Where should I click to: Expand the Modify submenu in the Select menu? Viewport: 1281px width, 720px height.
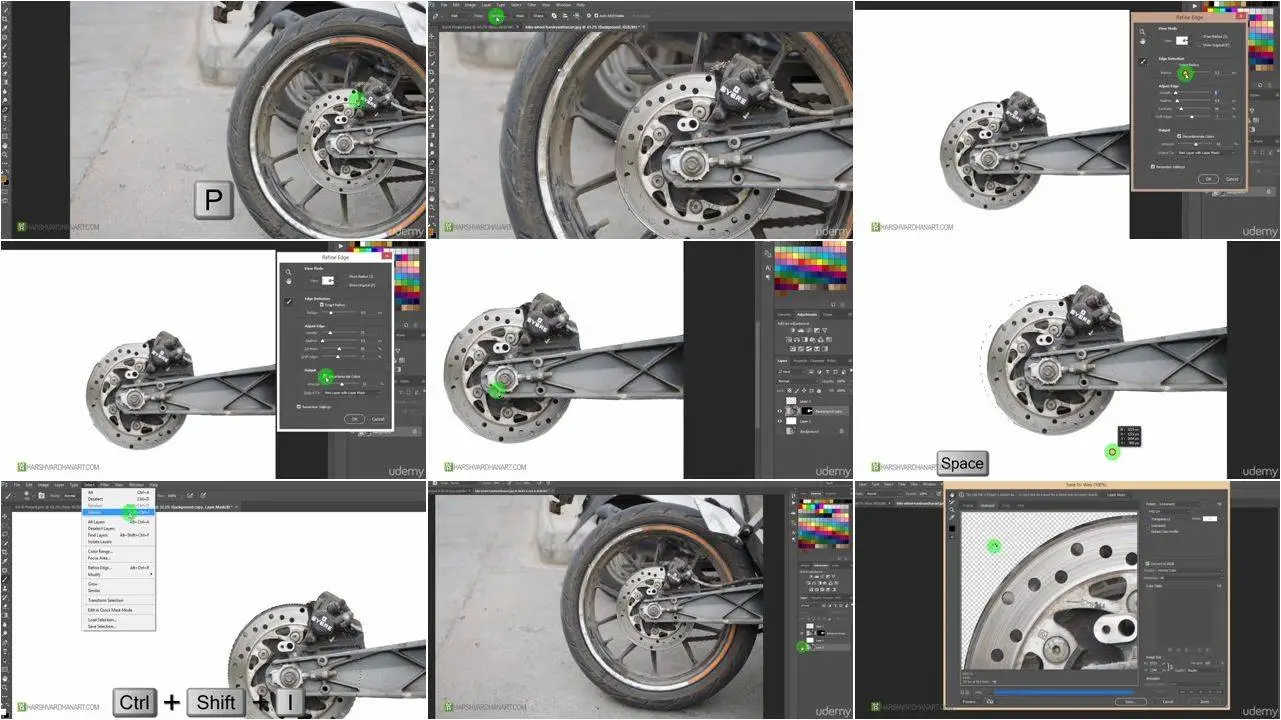[119, 574]
